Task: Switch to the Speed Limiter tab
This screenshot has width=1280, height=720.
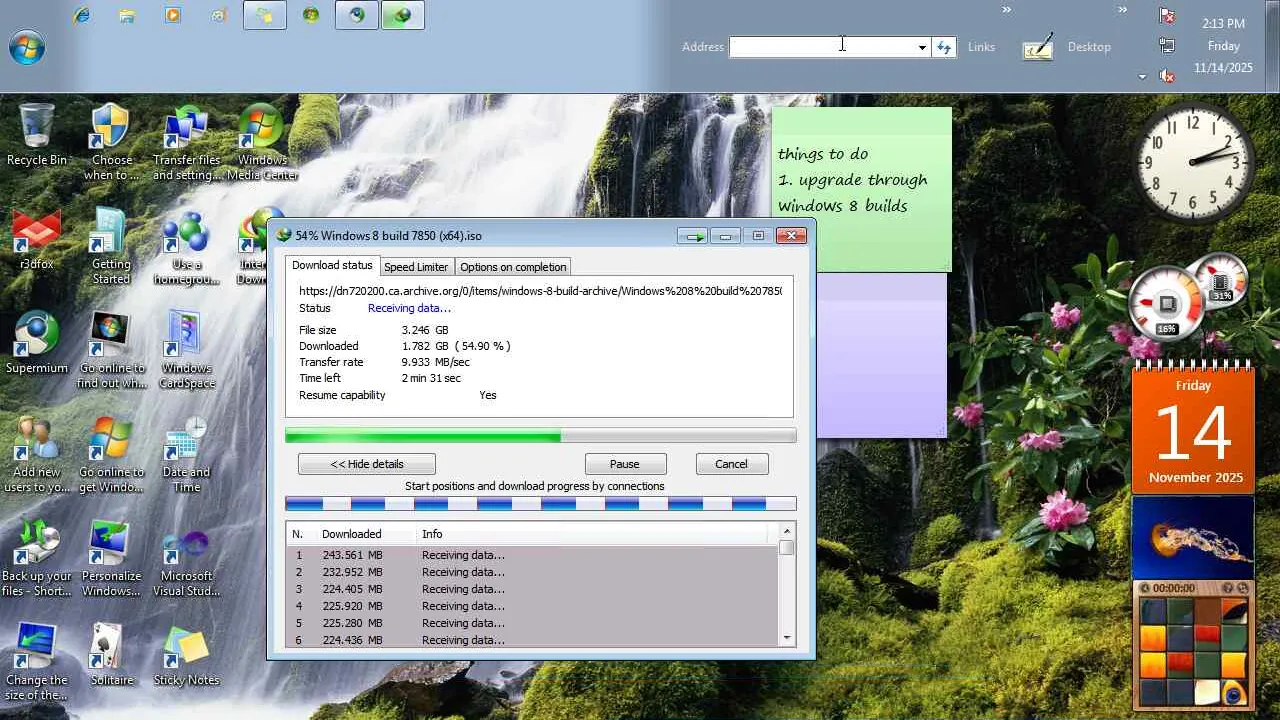Action: [416, 267]
